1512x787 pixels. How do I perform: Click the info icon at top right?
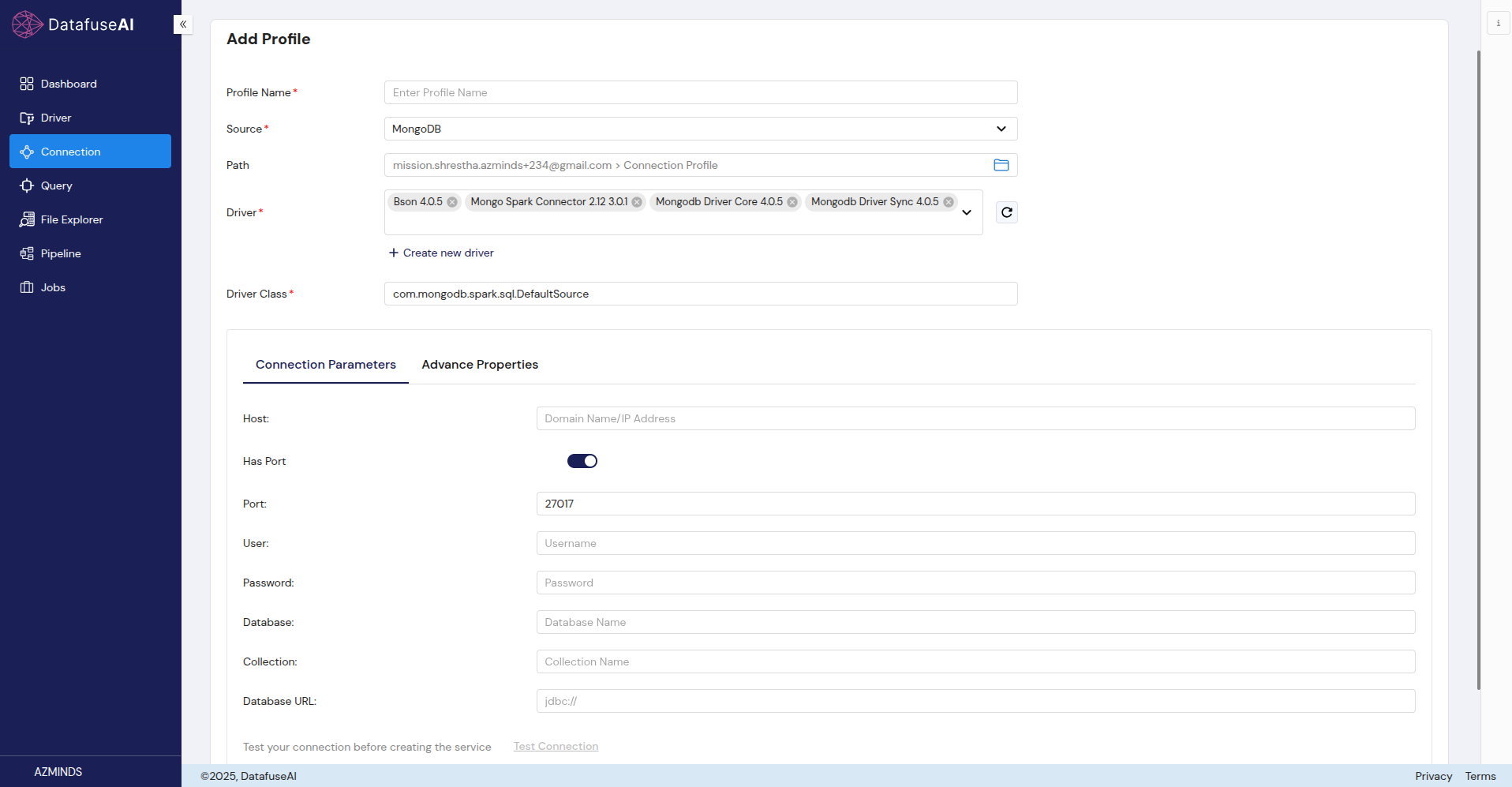[x=1498, y=24]
